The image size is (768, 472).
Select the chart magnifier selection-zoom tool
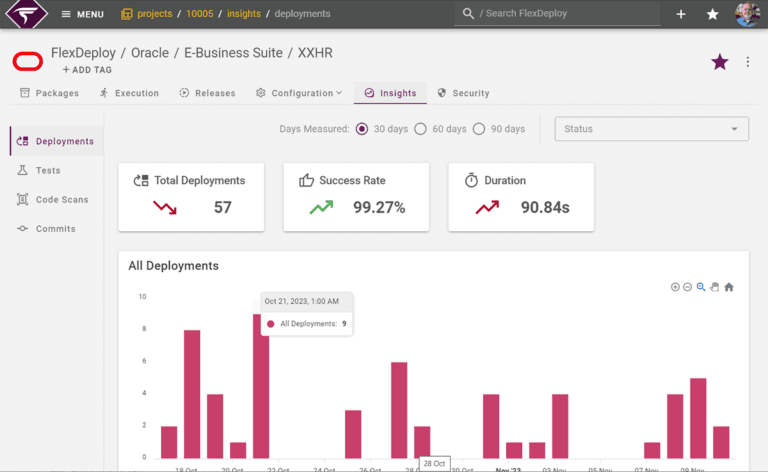tap(701, 287)
